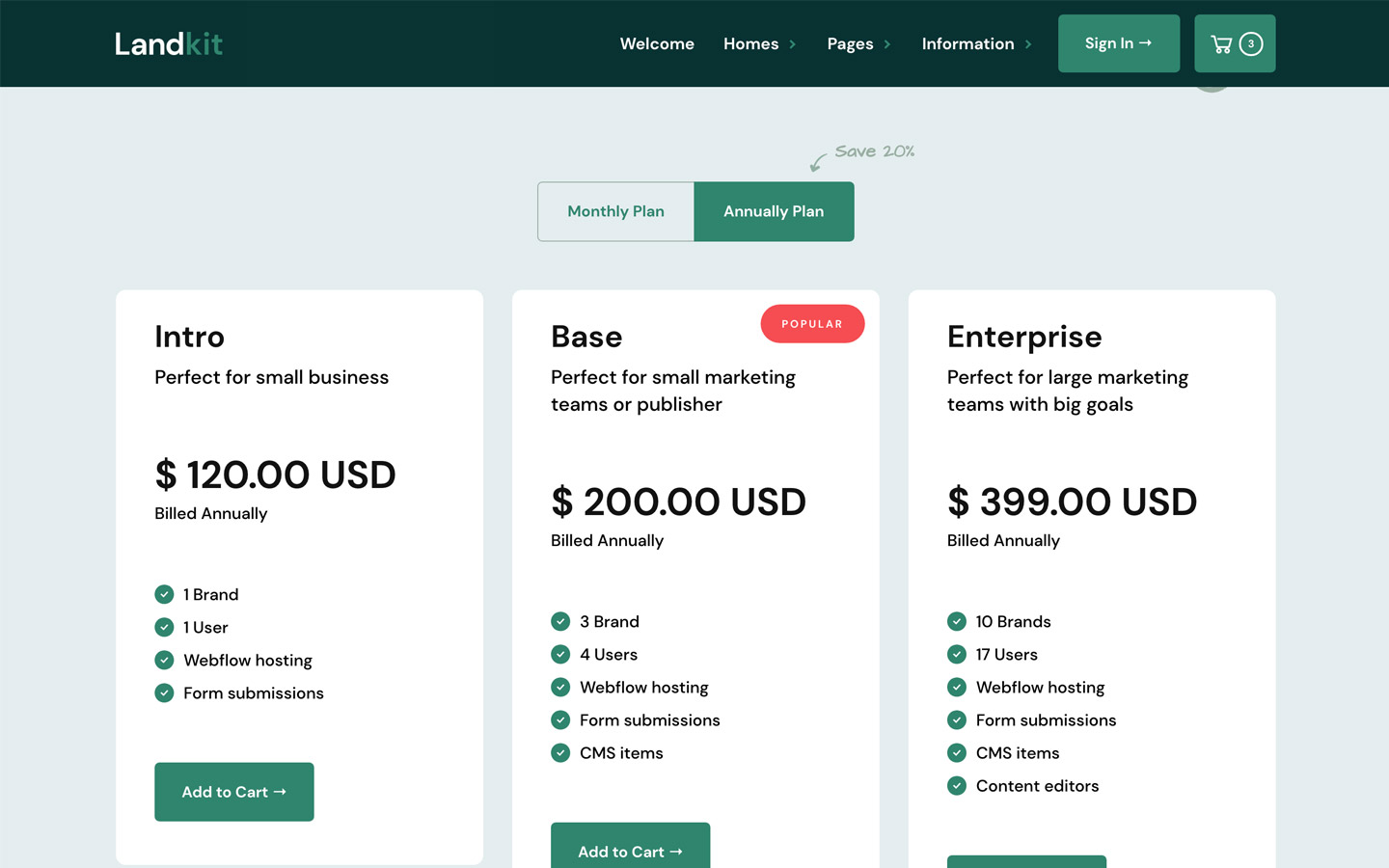1389x868 pixels.
Task: Click the checkmark beside Content editors
Action: 957,785
